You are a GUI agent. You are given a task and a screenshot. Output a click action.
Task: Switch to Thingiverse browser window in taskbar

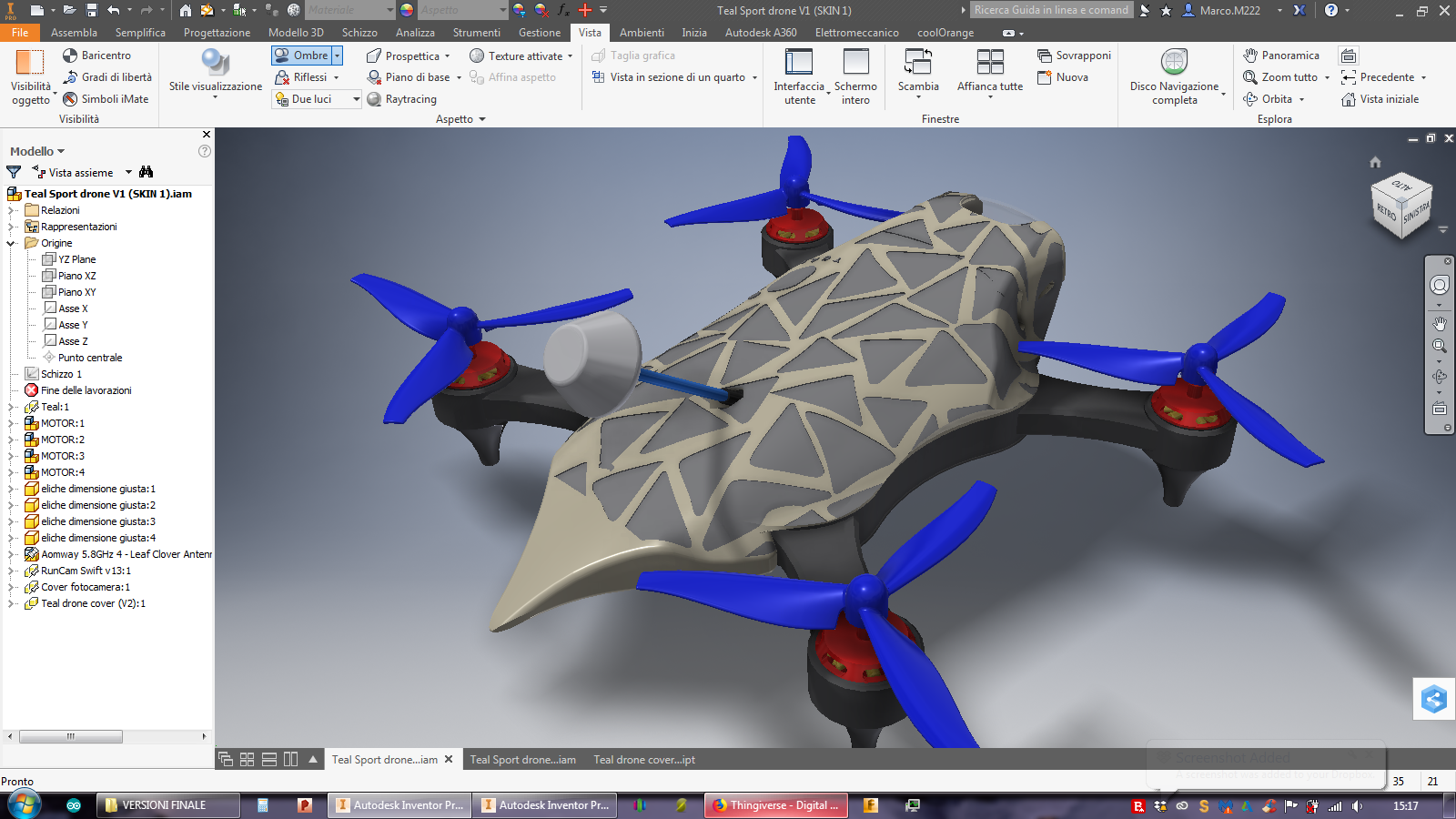pos(775,805)
